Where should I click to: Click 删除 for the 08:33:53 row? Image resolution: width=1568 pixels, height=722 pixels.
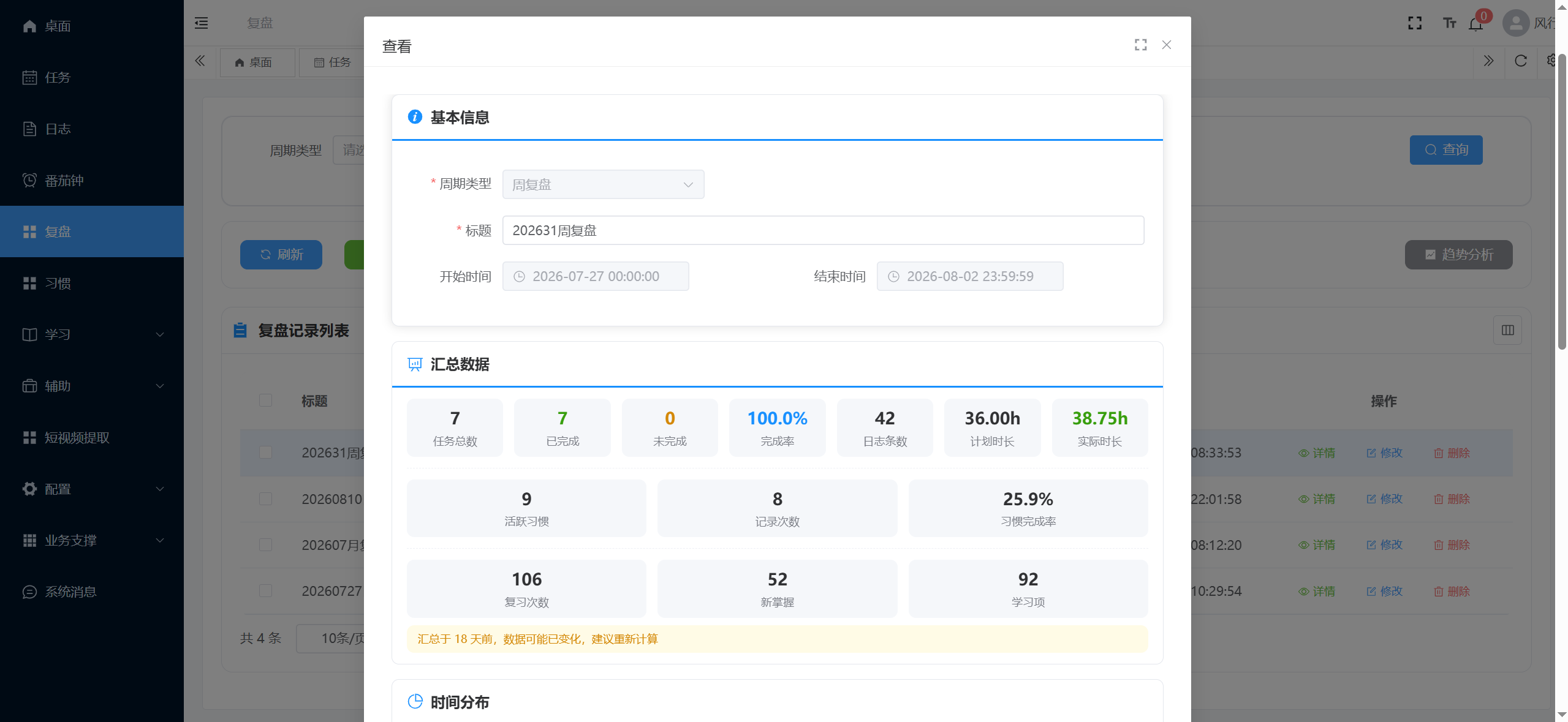click(1452, 453)
